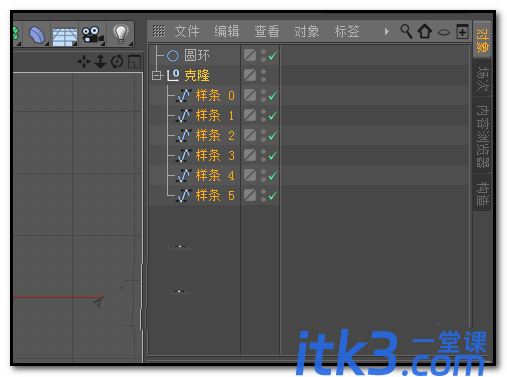Click the eye filter icon in object manager
The height and width of the screenshot is (377, 507).
[x=444, y=32]
